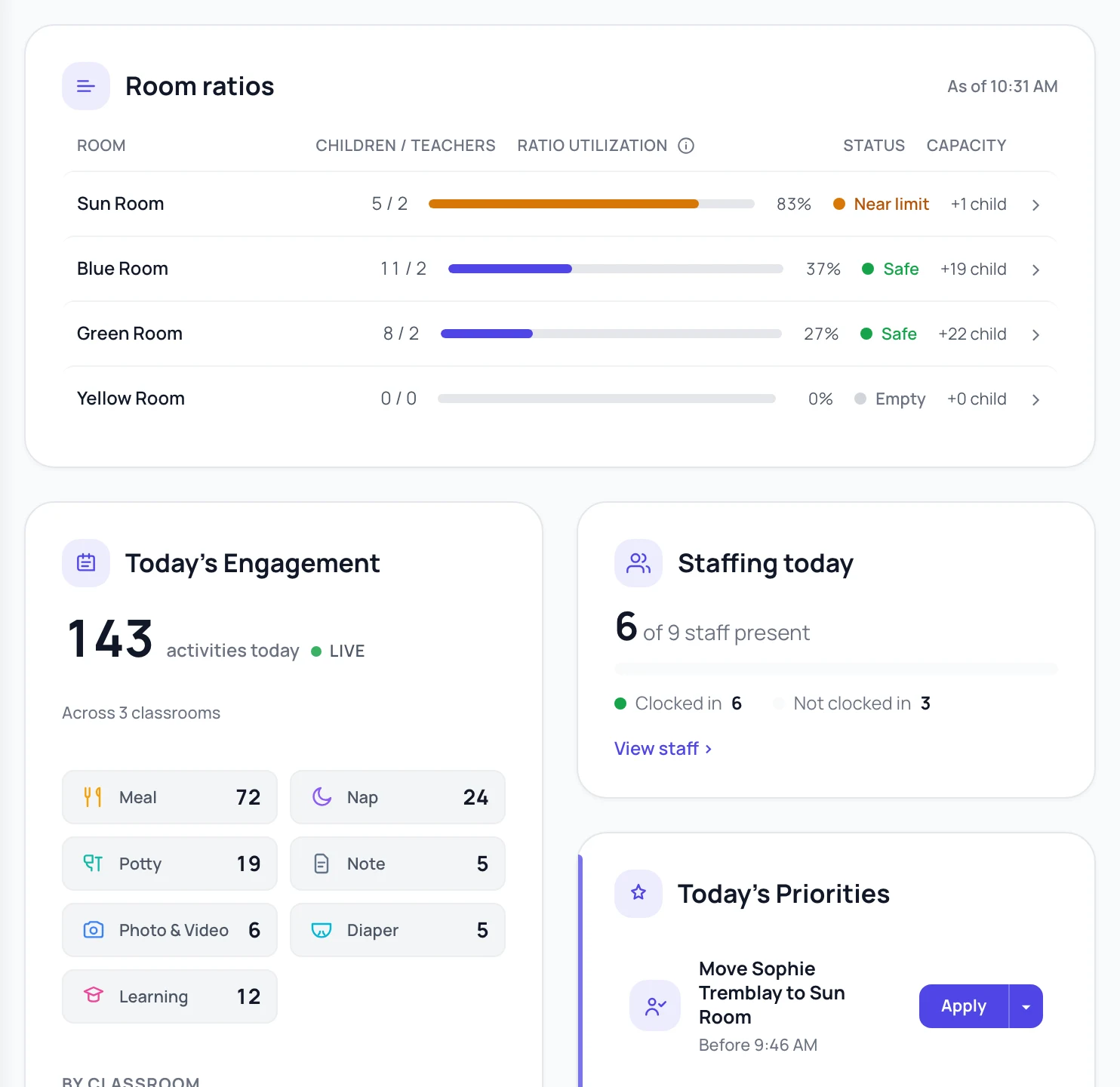The height and width of the screenshot is (1087, 1120).
Task: Expand the Sun Room row chevron
Action: pyautogui.click(x=1036, y=205)
